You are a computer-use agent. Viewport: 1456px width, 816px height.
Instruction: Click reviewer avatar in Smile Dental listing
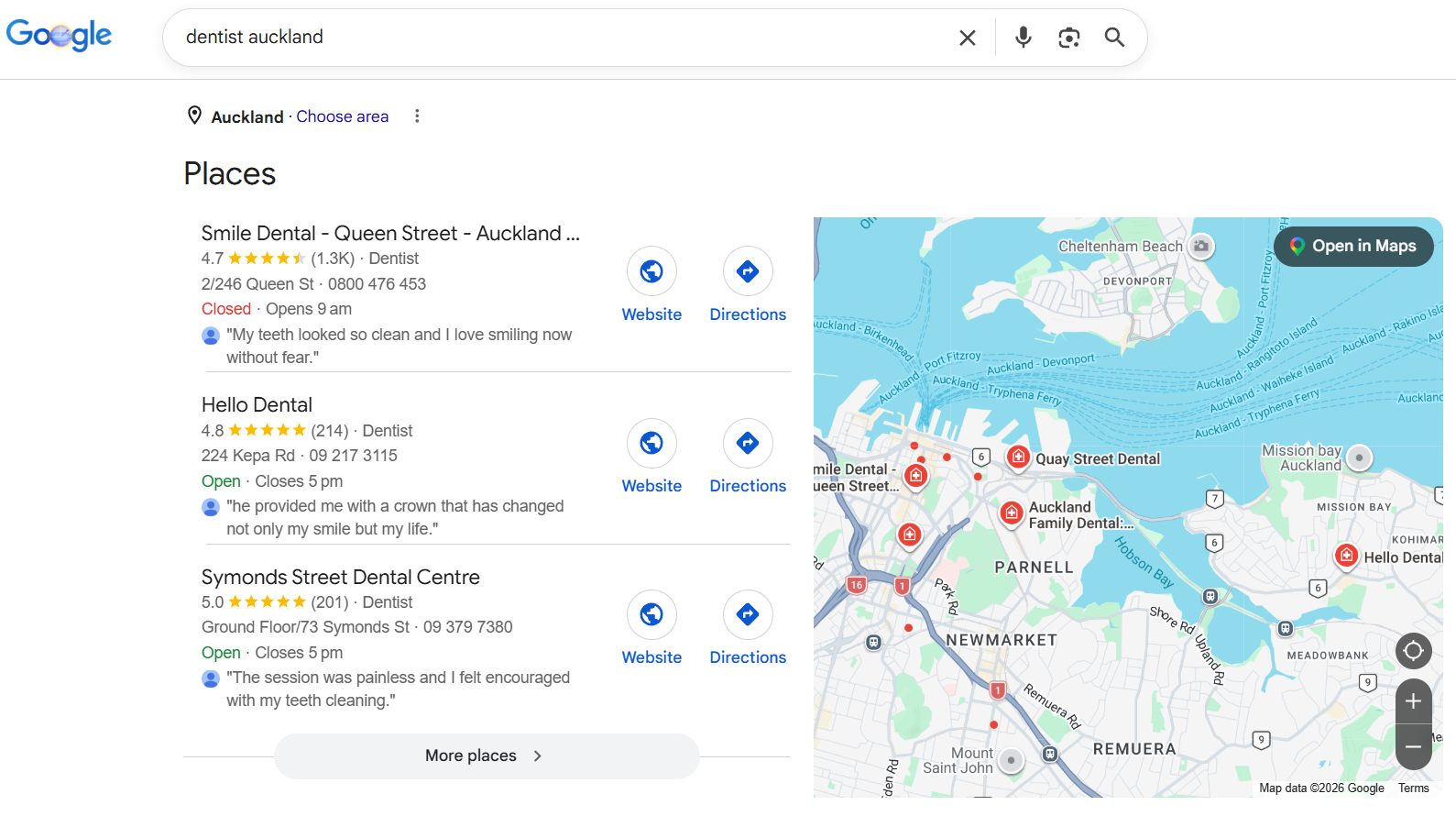point(210,336)
